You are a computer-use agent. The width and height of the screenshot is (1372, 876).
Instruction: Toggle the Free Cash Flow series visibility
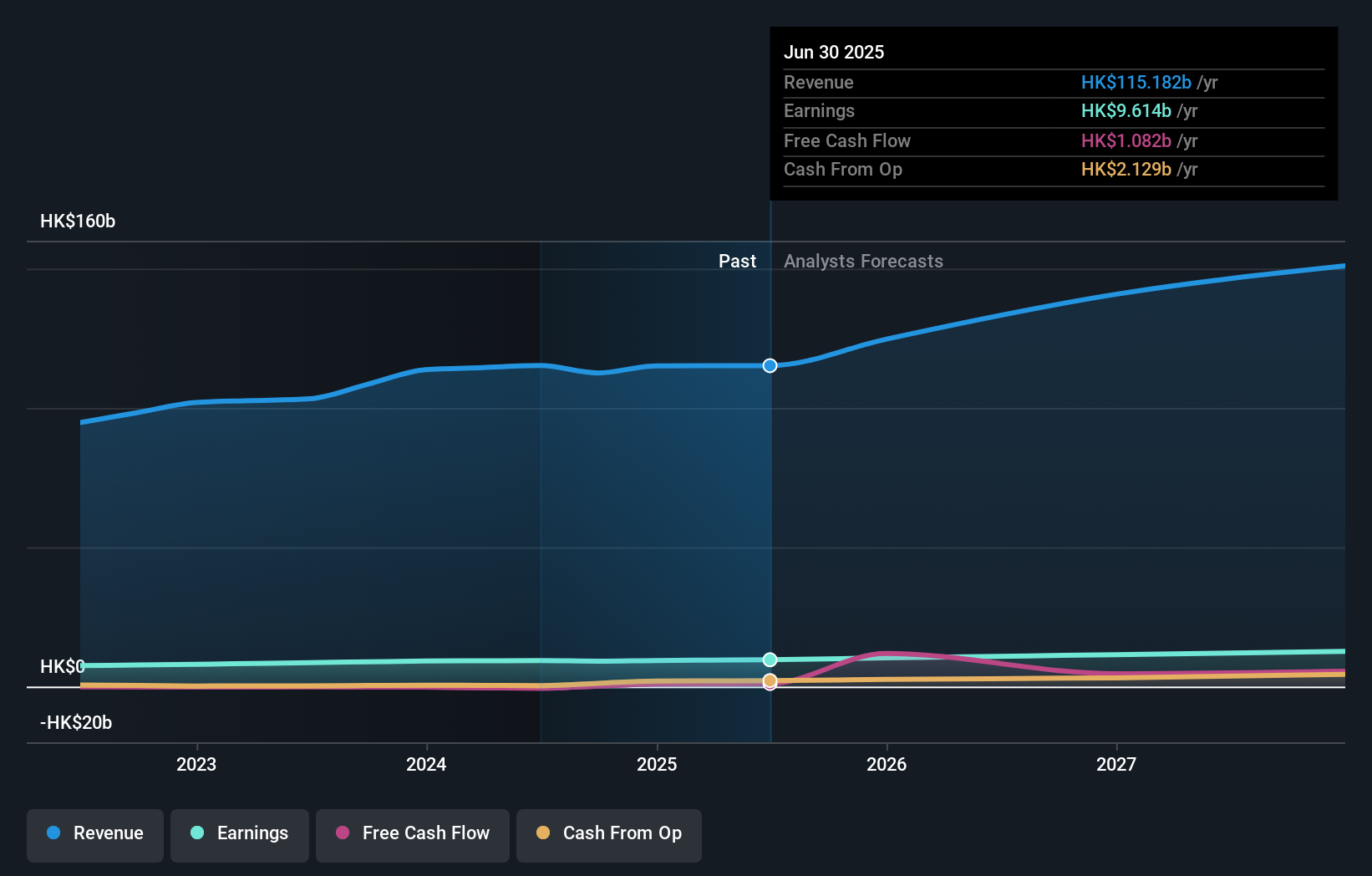point(413,835)
